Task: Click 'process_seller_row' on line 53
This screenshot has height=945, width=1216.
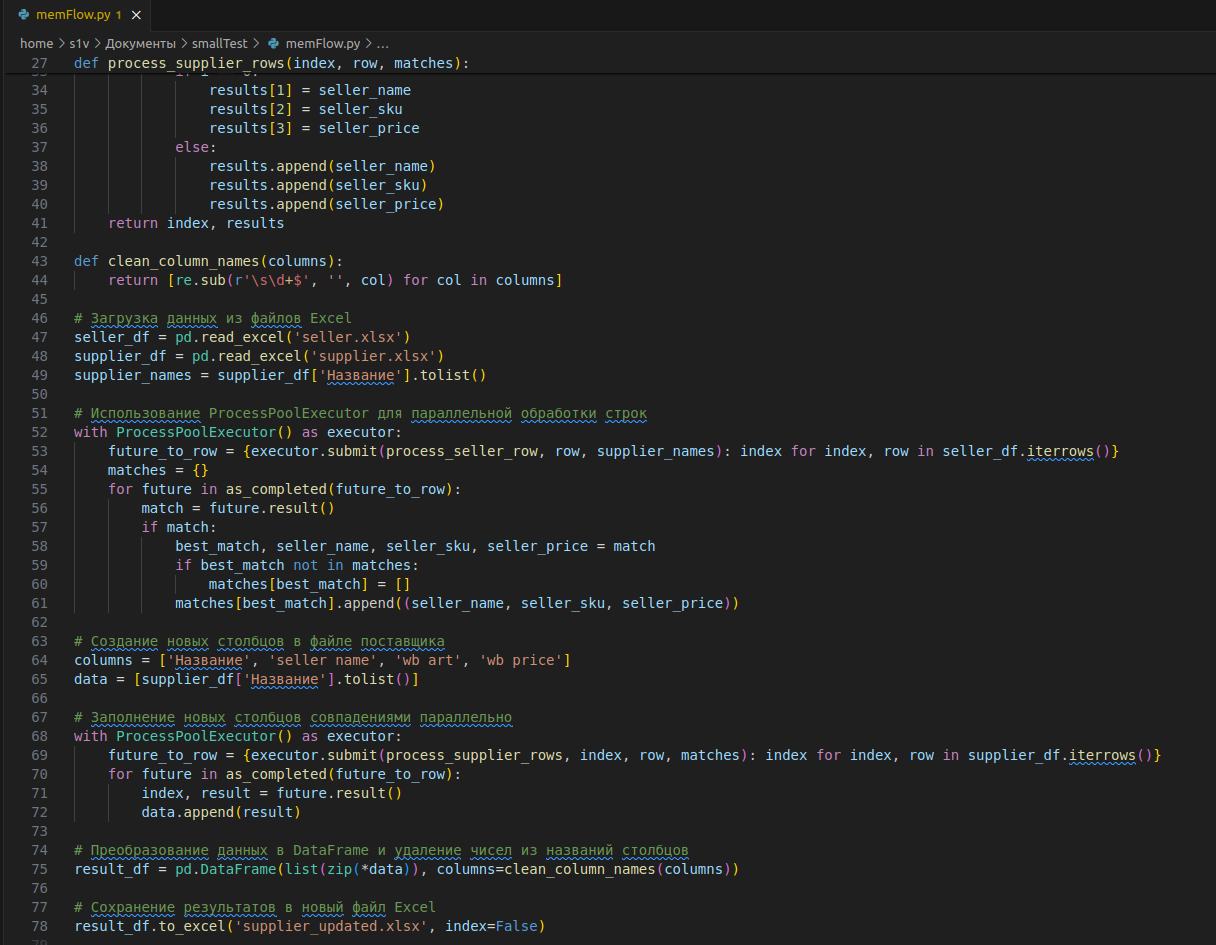Action: click(461, 451)
